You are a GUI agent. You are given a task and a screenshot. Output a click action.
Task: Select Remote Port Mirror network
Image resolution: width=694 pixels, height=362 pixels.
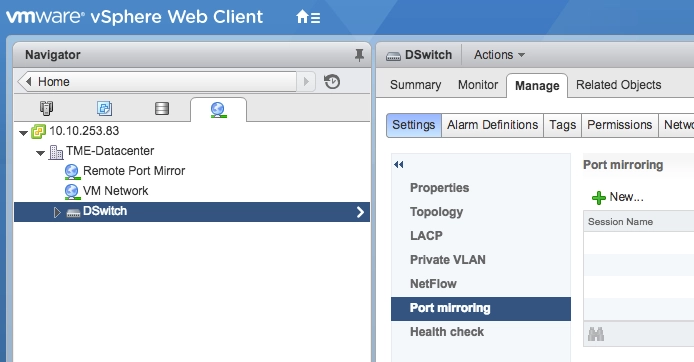coord(134,171)
